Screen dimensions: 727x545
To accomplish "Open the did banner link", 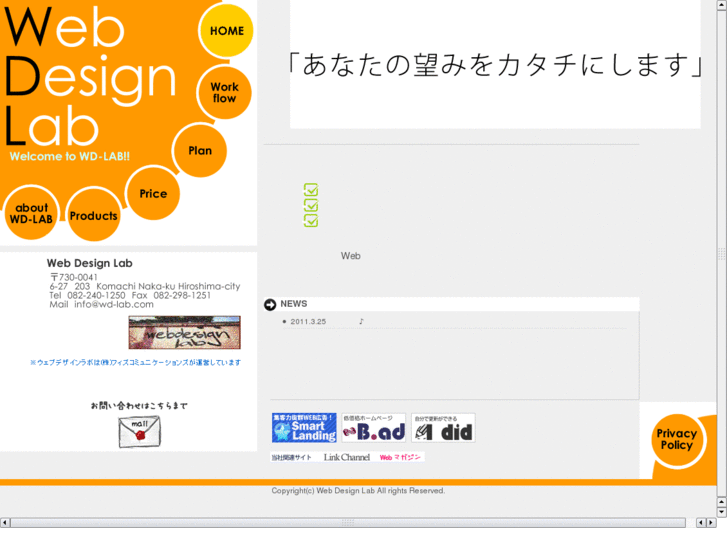I will 443,427.
